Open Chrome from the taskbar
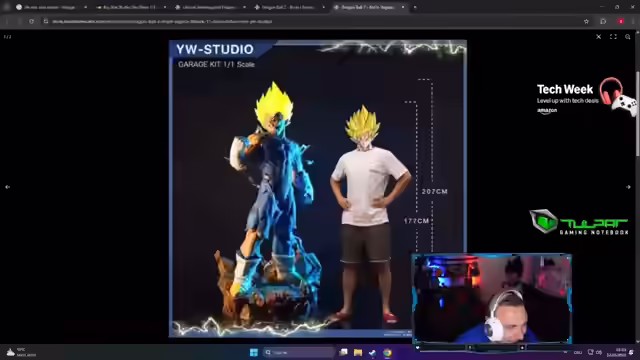 point(387,352)
